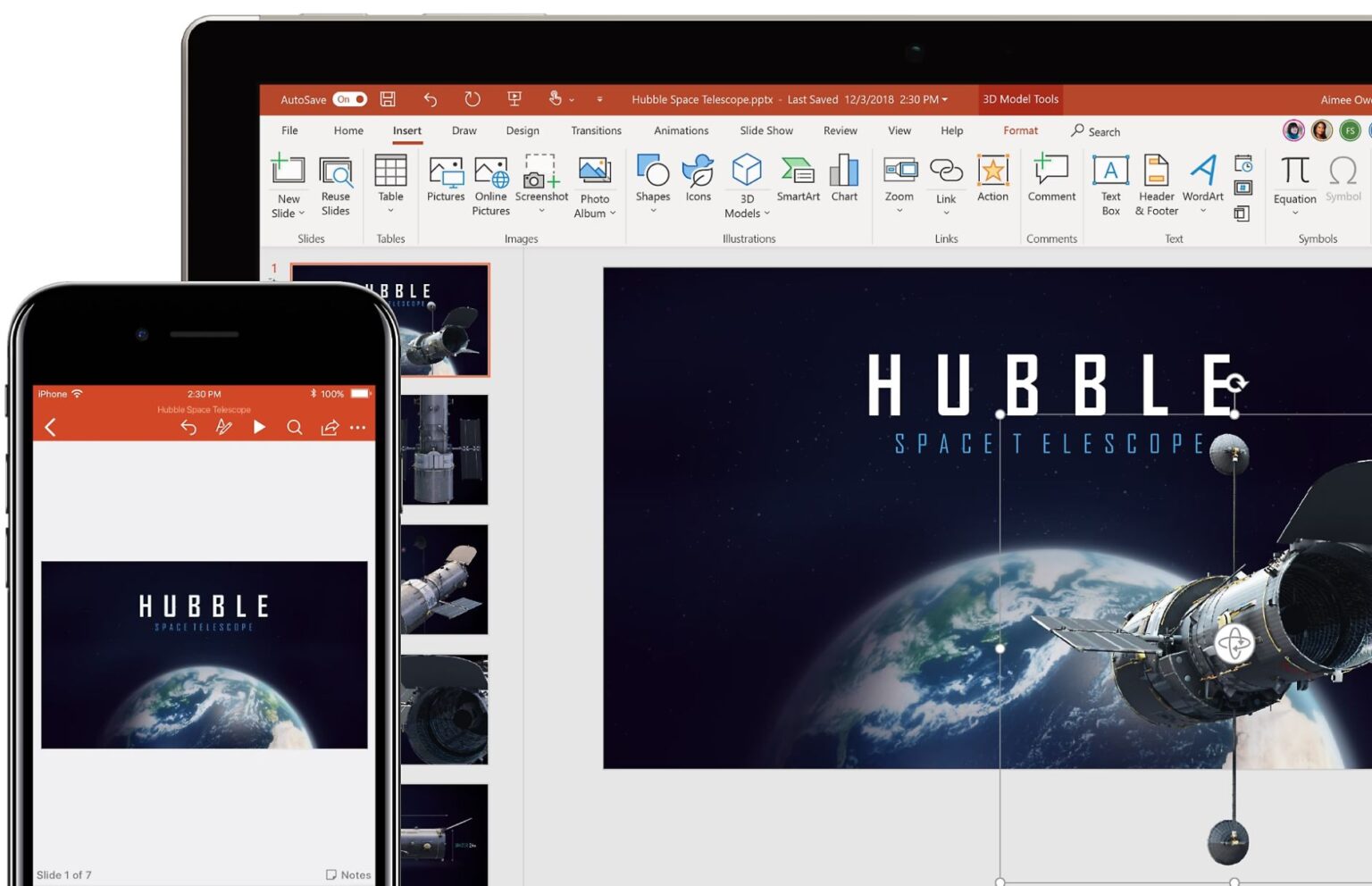This screenshot has height=886, width=1372.
Task: Switch to the Animations ribbon tab
Action: coord(680,130)
